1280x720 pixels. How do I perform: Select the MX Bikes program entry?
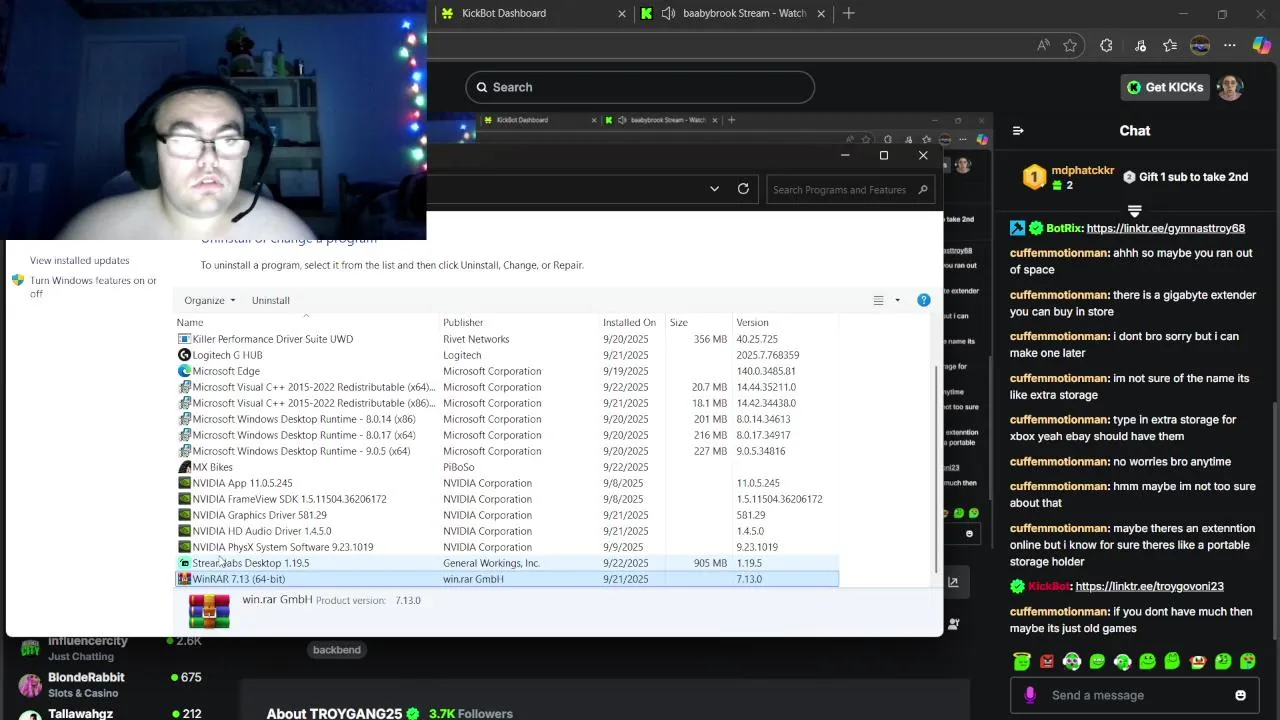click(x=507, y=467)
